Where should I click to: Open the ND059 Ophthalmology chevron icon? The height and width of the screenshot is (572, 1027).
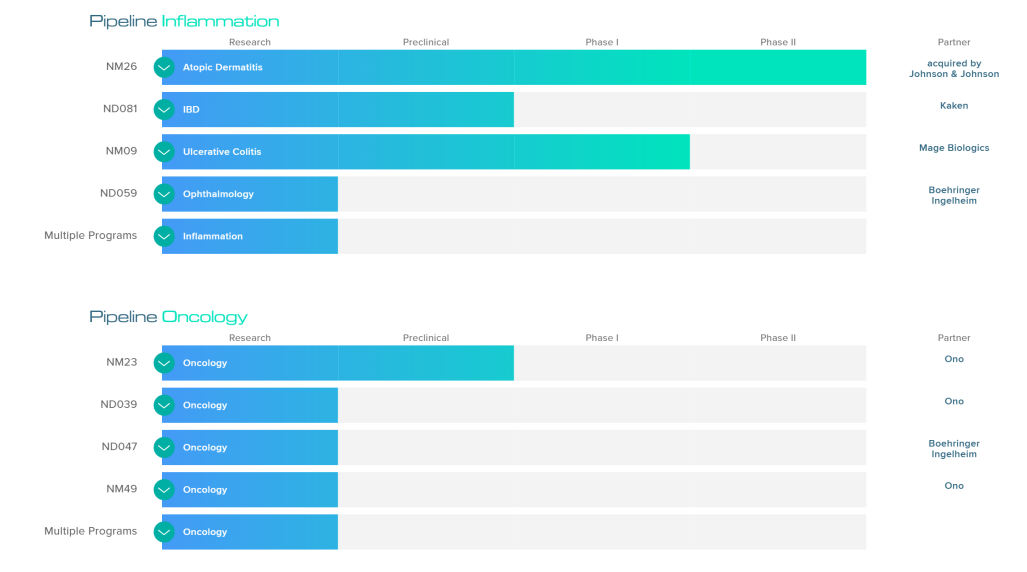click(x=164, y=194)
